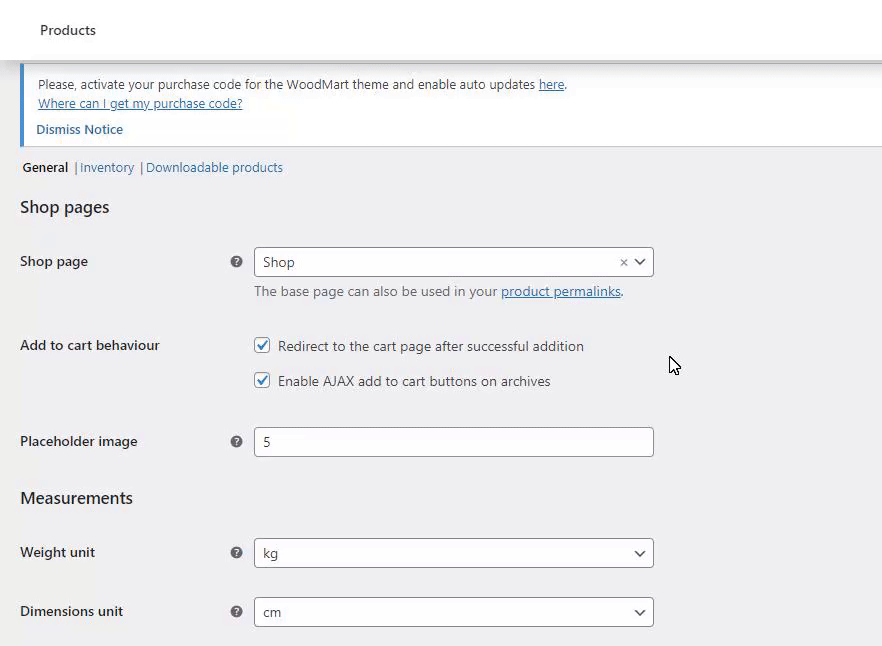Click the Weight unit help tooltip icon
This screenshot has width=882, height=646.
(x=236, y=553)
